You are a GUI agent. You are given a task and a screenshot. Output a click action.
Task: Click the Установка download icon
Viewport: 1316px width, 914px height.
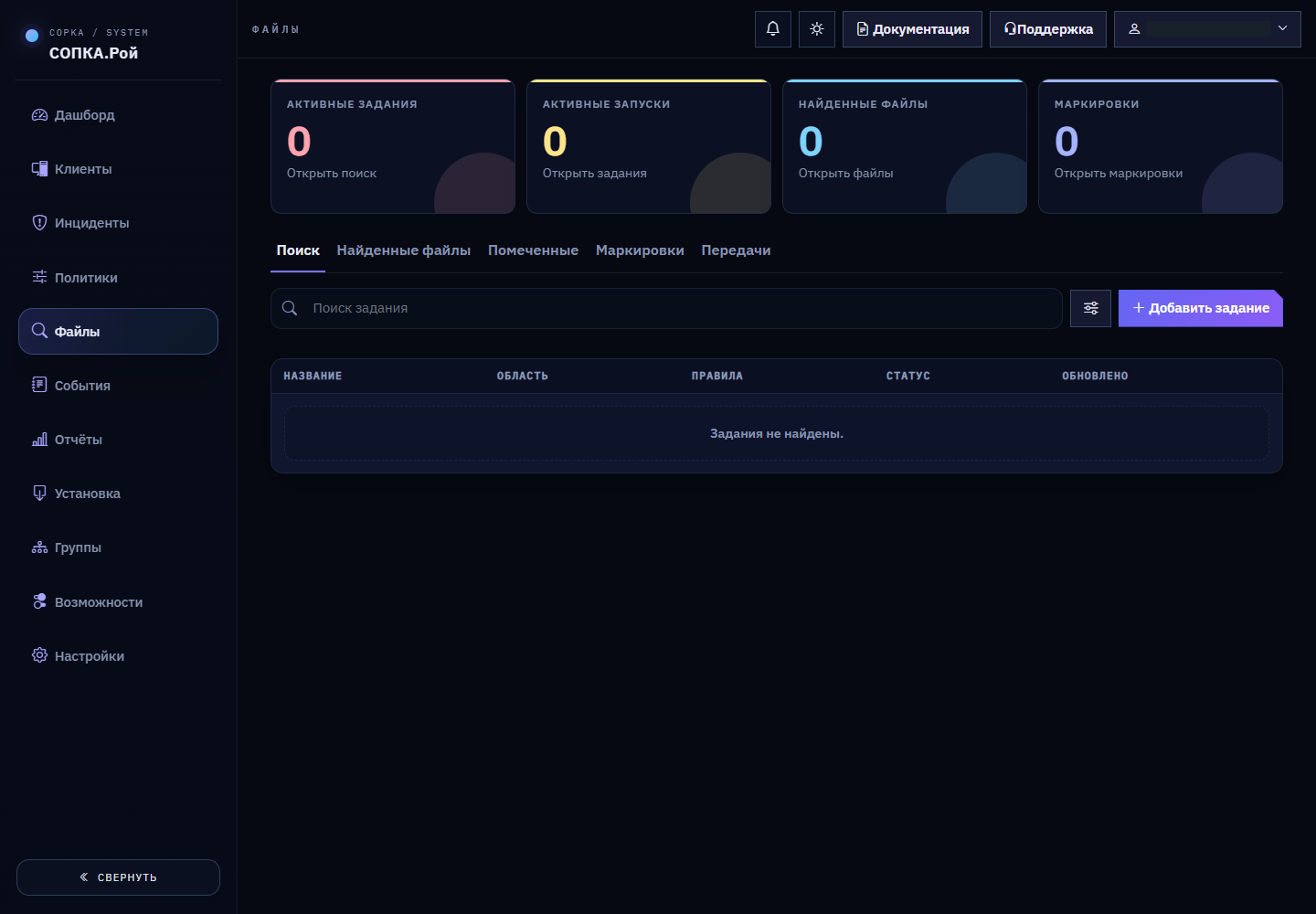click(x=39, y=494)
